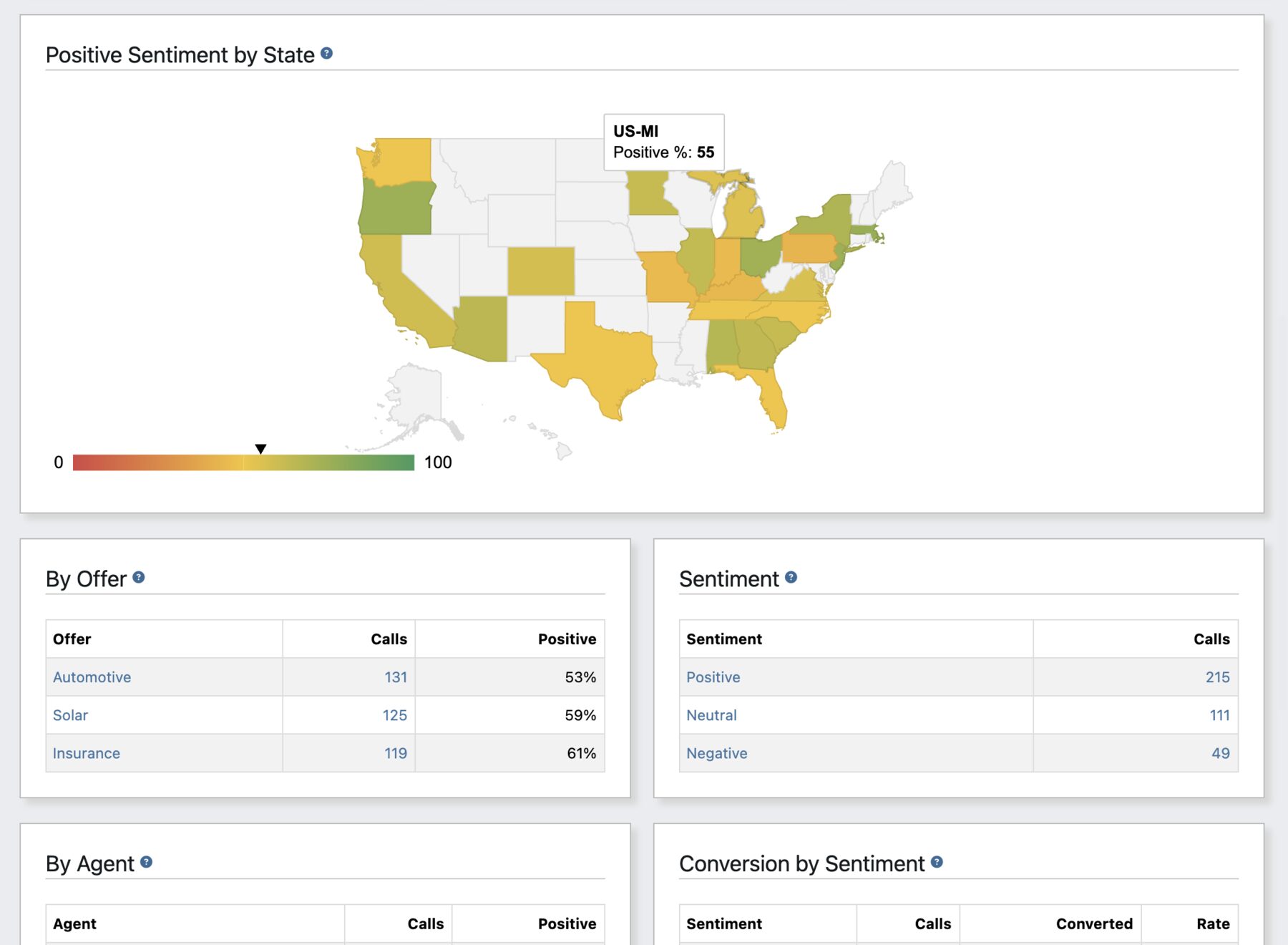Click the sentiment color gradient legend bar
This screenshot has height=945, width=1288.
(x=243, y=462)
